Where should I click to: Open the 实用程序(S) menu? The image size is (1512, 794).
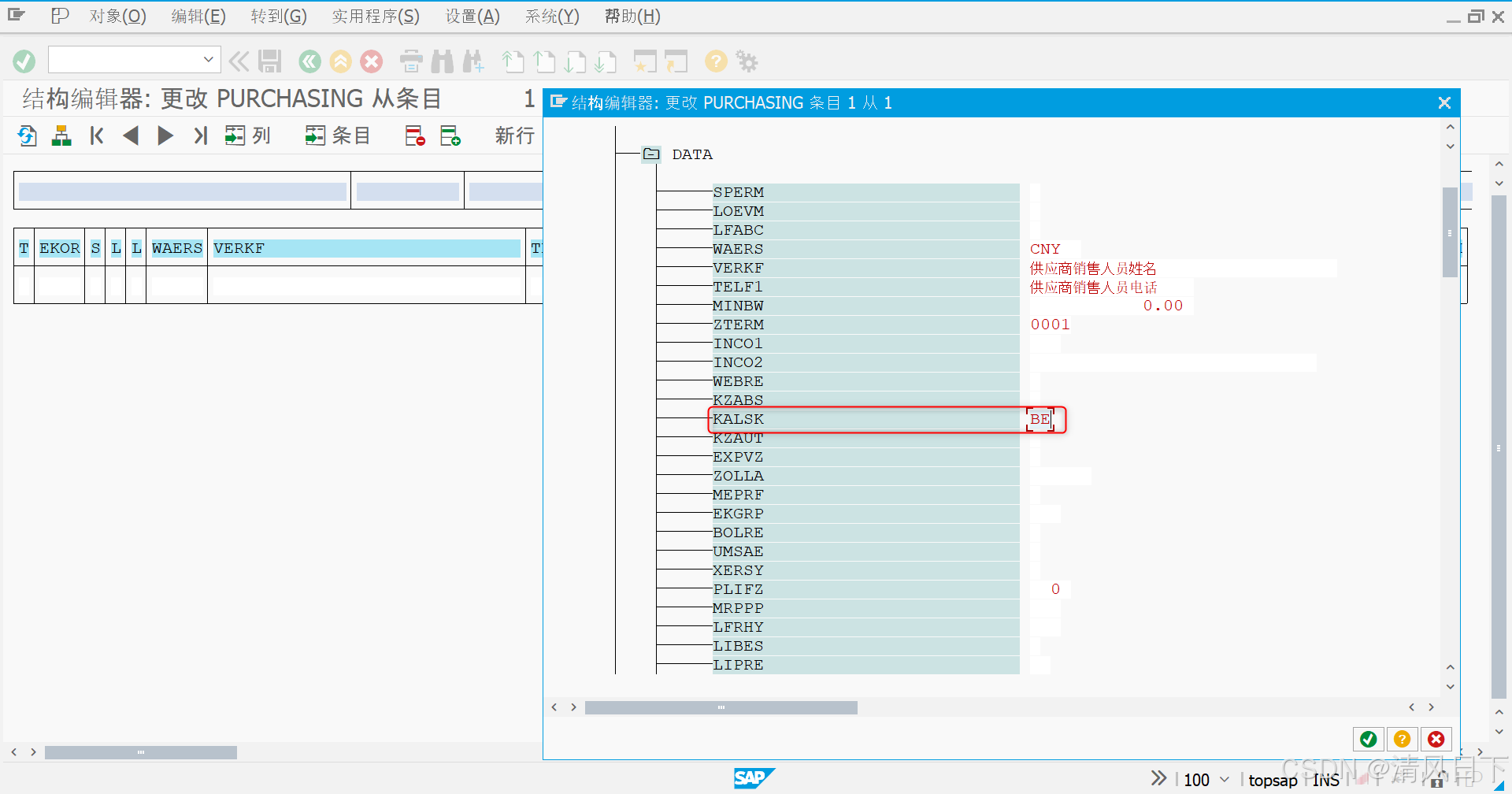pos(376,17)
